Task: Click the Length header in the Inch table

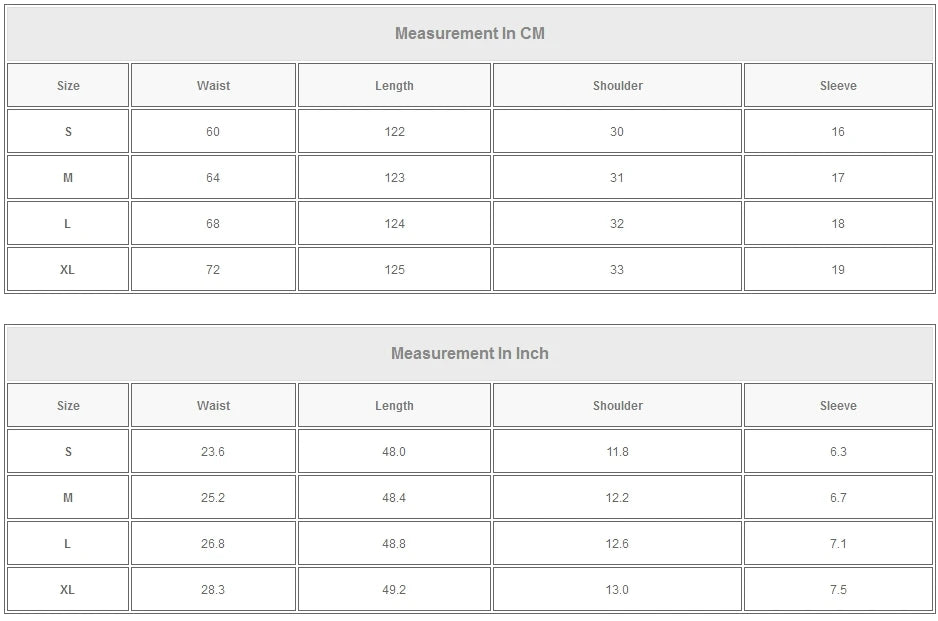Action: 394,406
